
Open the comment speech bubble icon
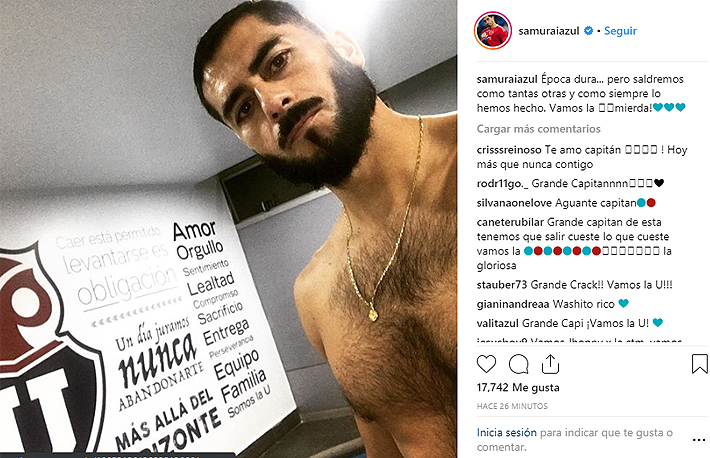pos(518,364)
